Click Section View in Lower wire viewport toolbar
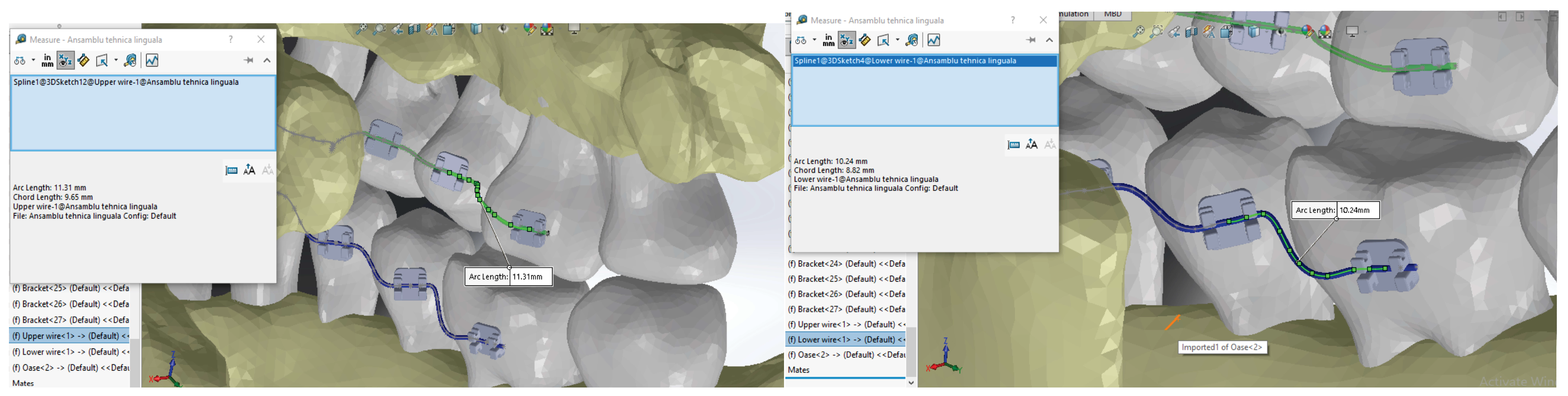The height and width of the screenshot is (396, 1568). [x=1191, y=32]
